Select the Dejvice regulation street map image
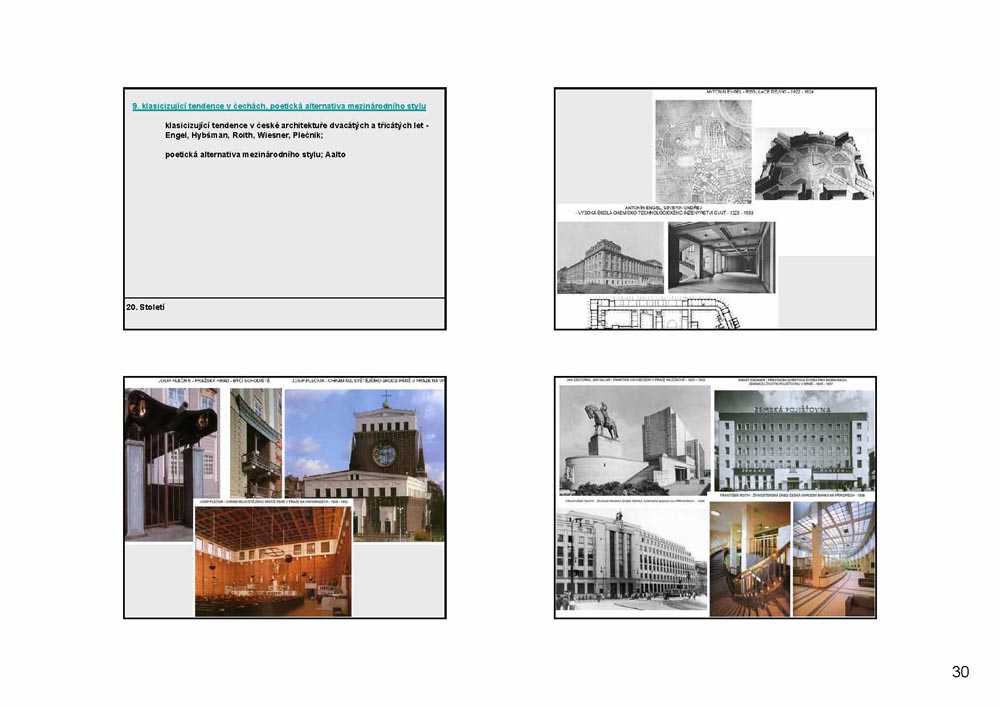 (x=703, y=151)
